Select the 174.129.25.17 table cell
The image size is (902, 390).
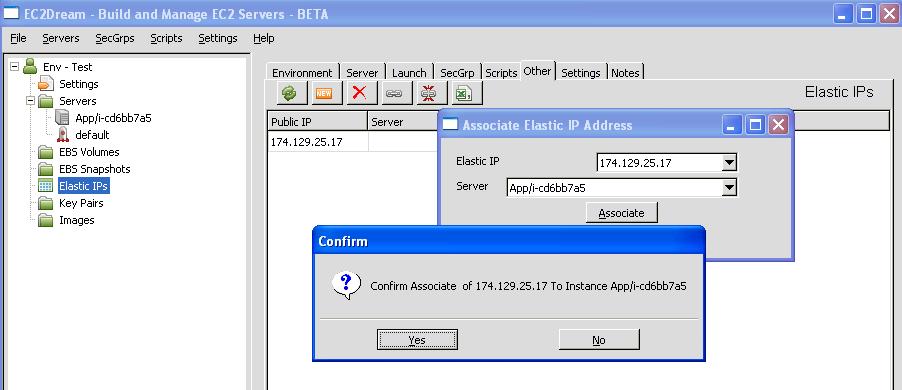coord(318,142)
